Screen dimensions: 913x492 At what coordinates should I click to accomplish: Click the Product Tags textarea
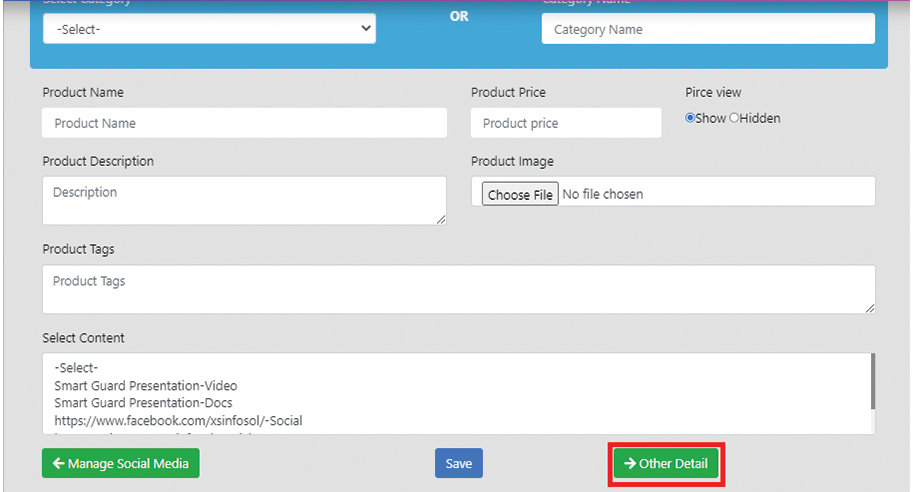click(x=458, y=289)
